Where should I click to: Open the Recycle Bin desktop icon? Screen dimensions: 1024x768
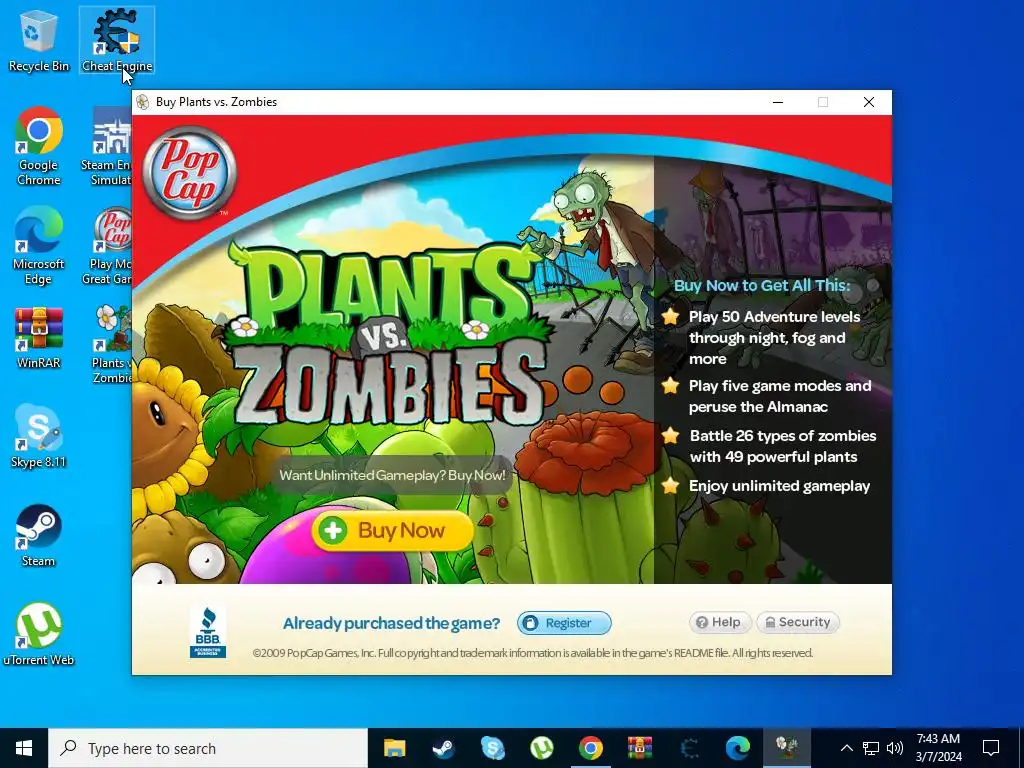tap(39, 40)
